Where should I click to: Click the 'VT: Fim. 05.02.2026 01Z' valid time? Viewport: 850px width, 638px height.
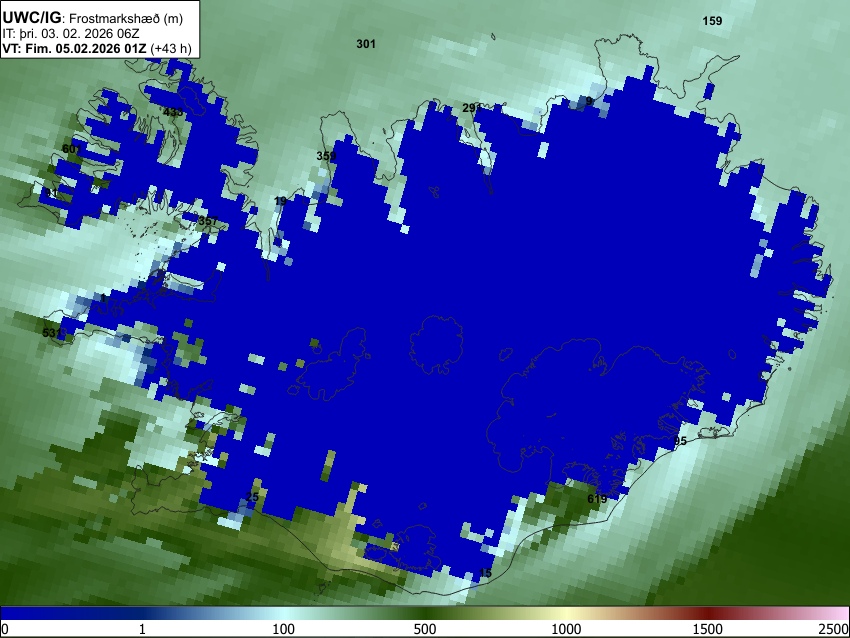tap(74, 48)
